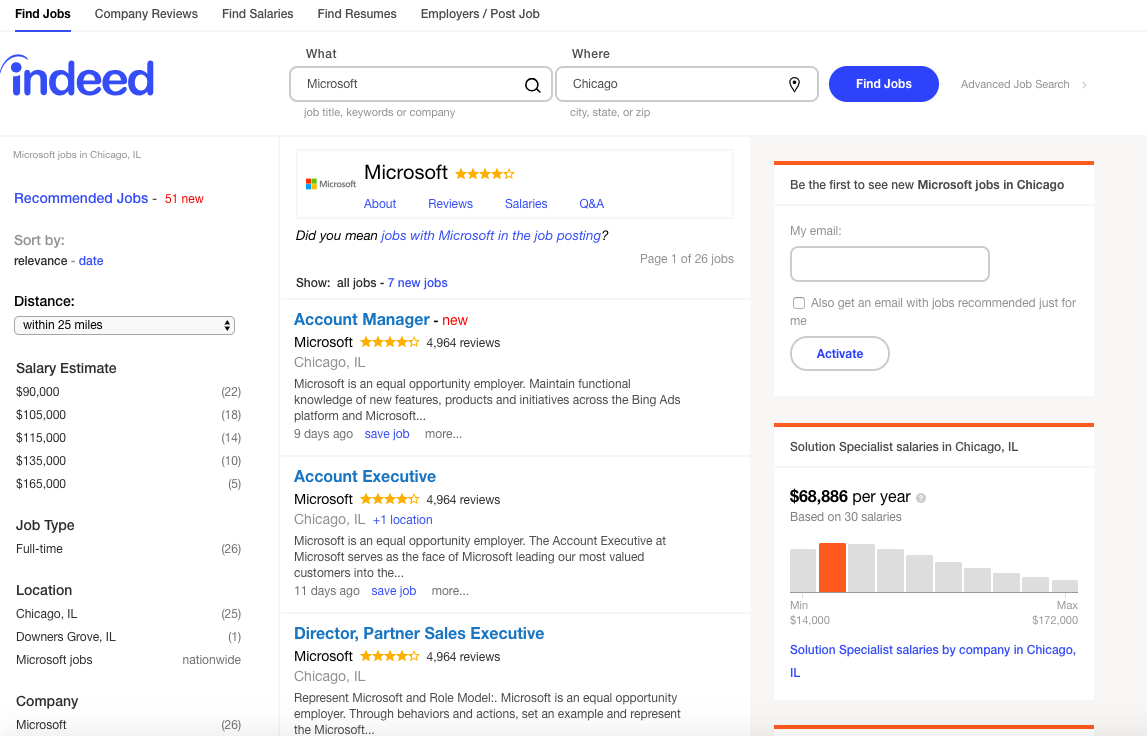Sort results by date
This screenshot has width=1147, height=736.
click(91, 261)
